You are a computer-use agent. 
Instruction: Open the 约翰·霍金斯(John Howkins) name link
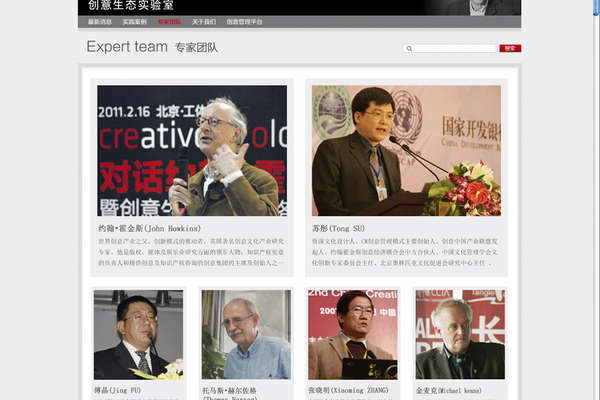(150, 229)
